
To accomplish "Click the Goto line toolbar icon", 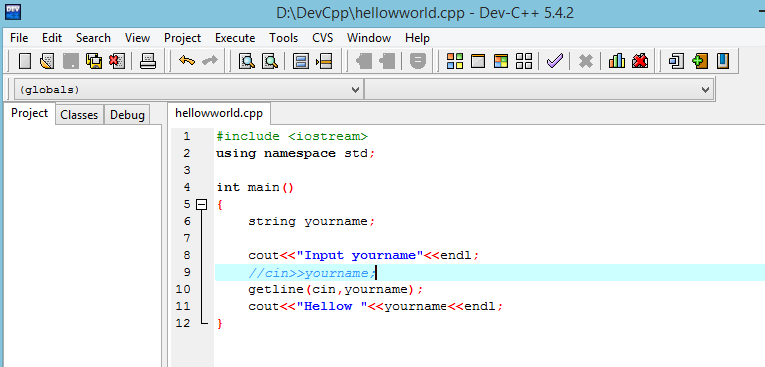I will 324,61.
